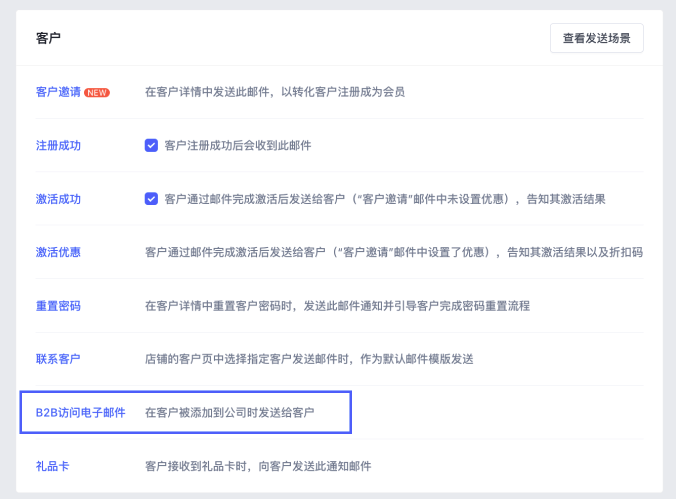This screenshot has width=676, height=499.
Task: Click description 在客户详情中发送此邮件，以转化客户注册成为会员
Action: [x=275, y=92]
